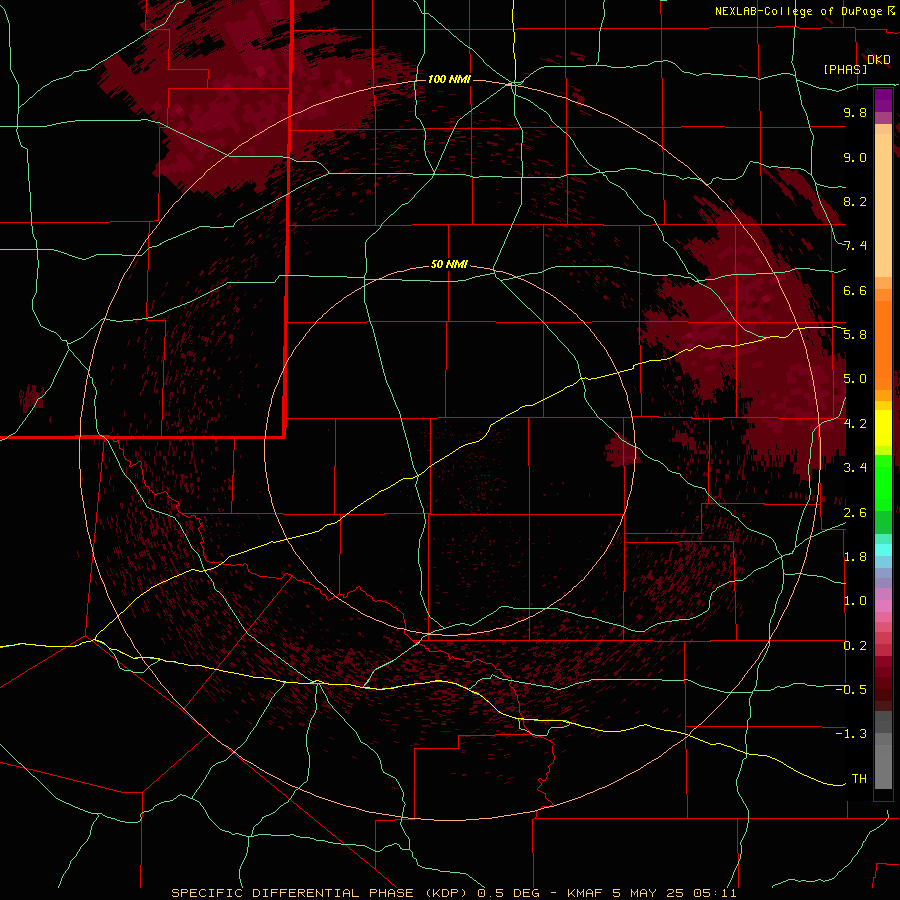Click the 1.0 scale value
This screenshot has height=900, width=900.
(855, 601)
